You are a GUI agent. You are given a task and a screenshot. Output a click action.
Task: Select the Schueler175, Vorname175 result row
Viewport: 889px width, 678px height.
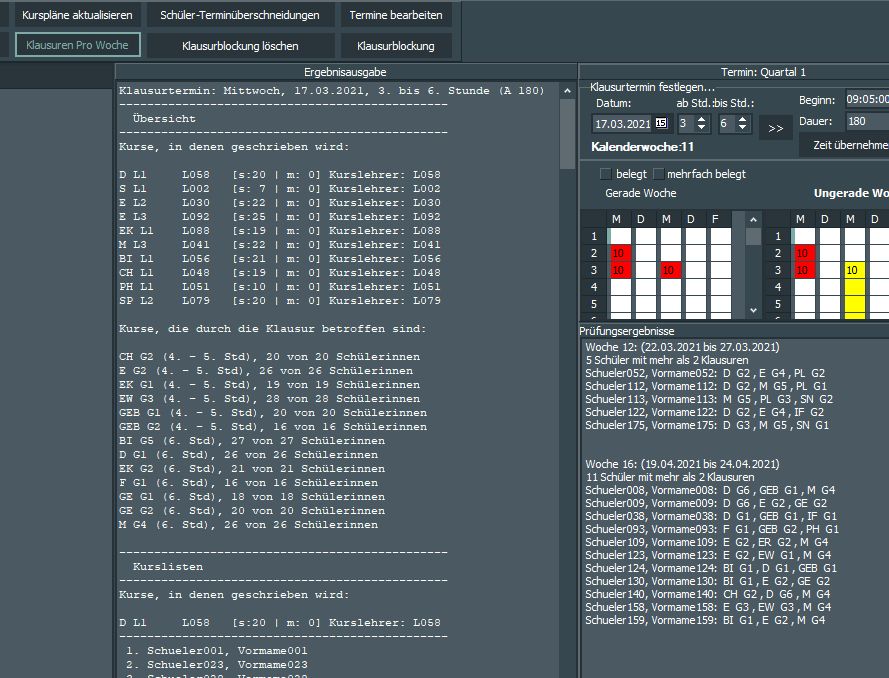tap(707, 425)
